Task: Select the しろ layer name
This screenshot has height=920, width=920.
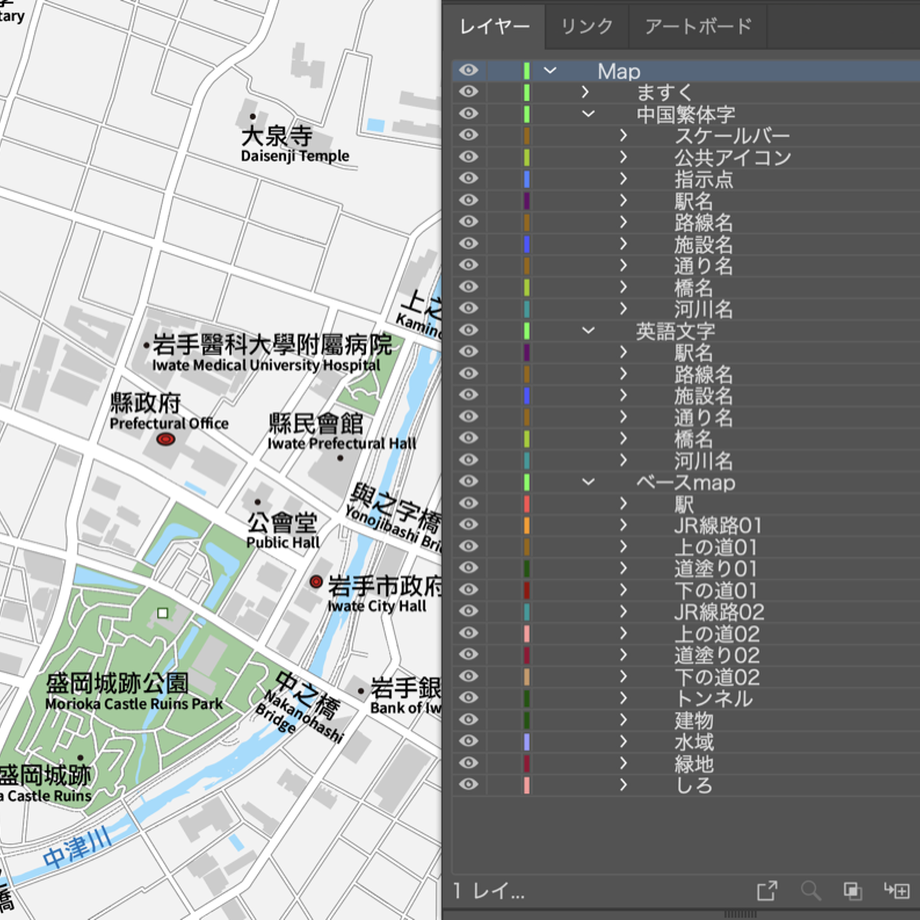Action: (x=694, y=785)
